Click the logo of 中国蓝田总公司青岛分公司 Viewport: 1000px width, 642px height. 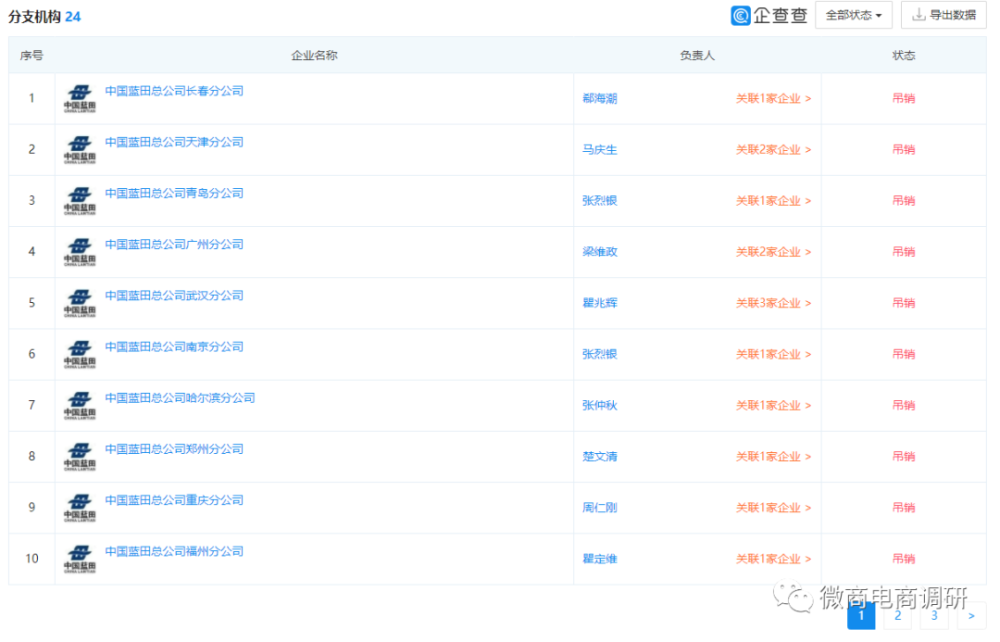click(x=80, y=201)
